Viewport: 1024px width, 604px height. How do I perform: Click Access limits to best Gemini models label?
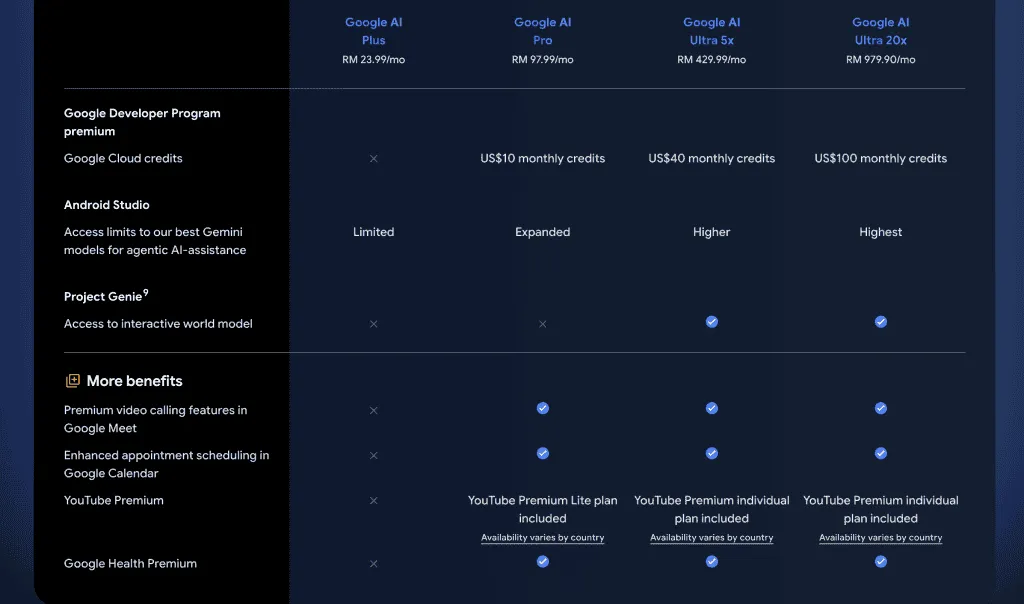click(155, 241)
